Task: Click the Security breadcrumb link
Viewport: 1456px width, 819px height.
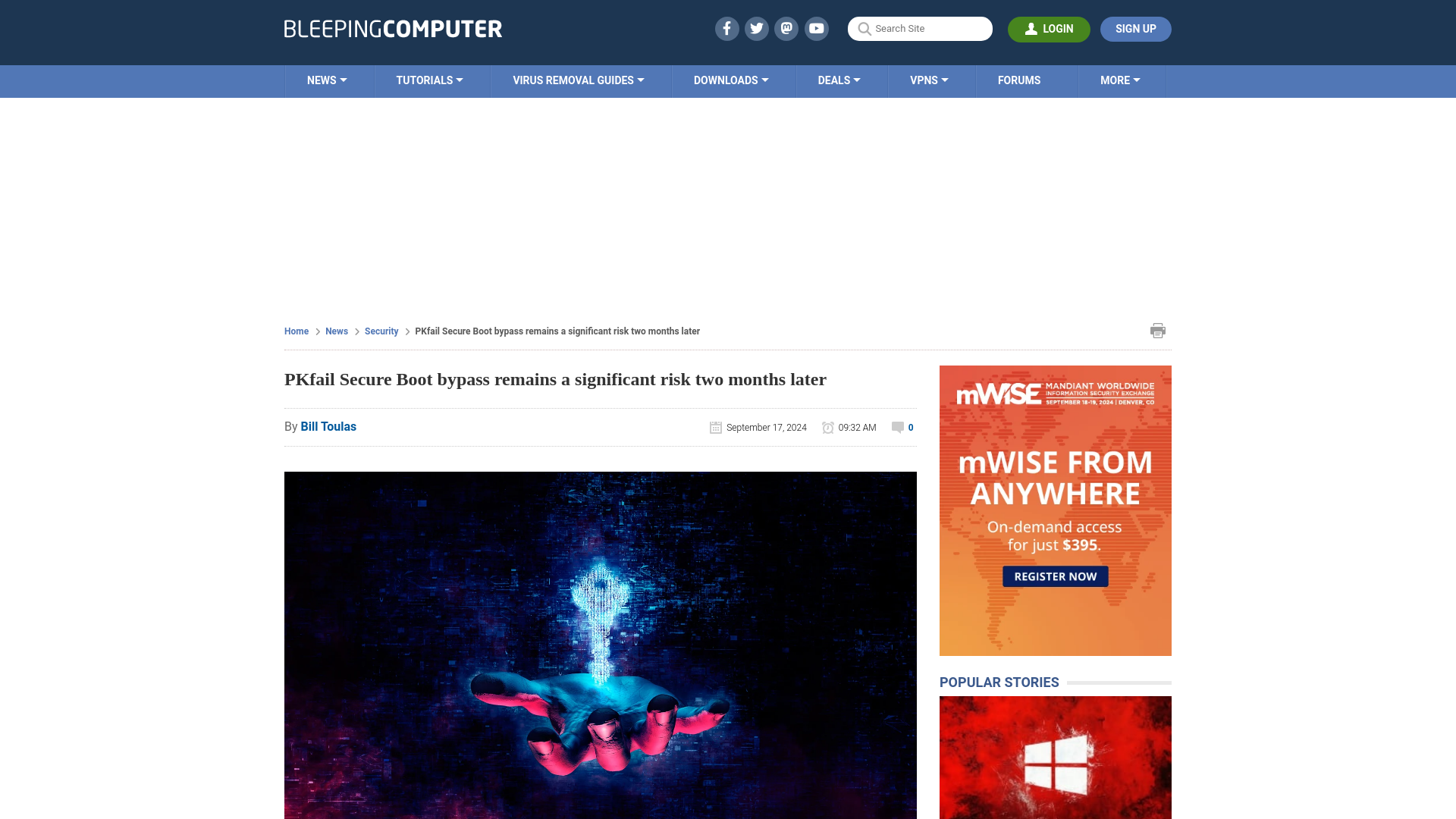Action: point(381,331)
